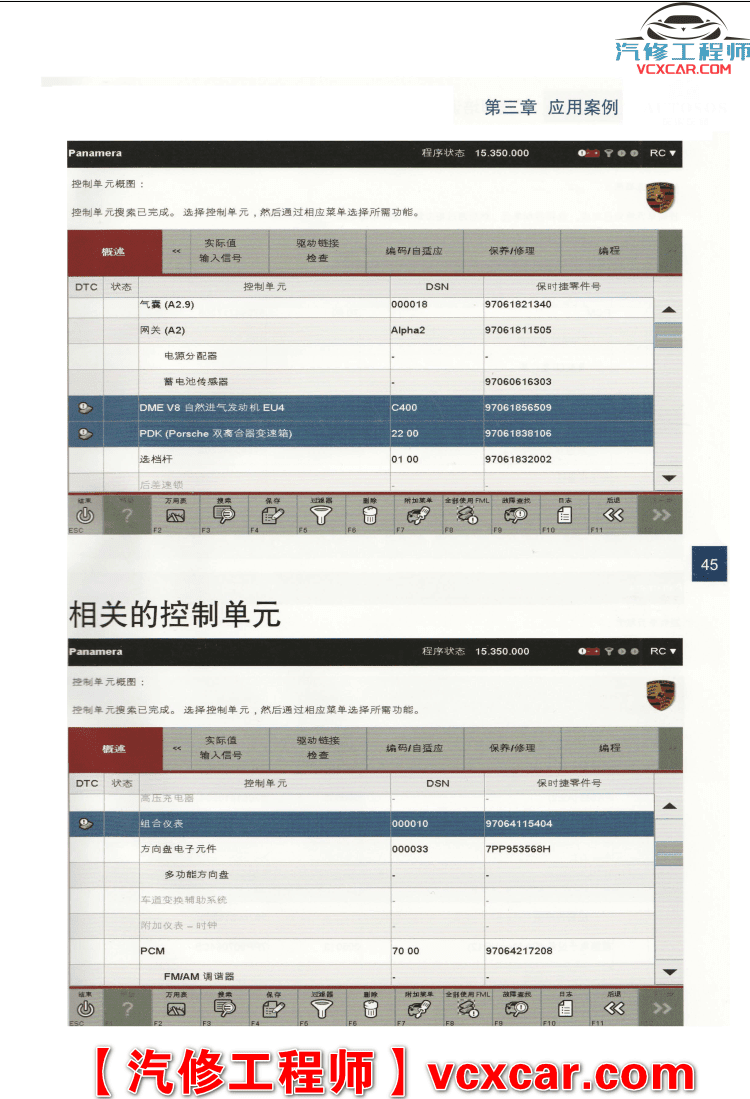Click the scroll-down arrow beside the PCM row

(669, 972)
